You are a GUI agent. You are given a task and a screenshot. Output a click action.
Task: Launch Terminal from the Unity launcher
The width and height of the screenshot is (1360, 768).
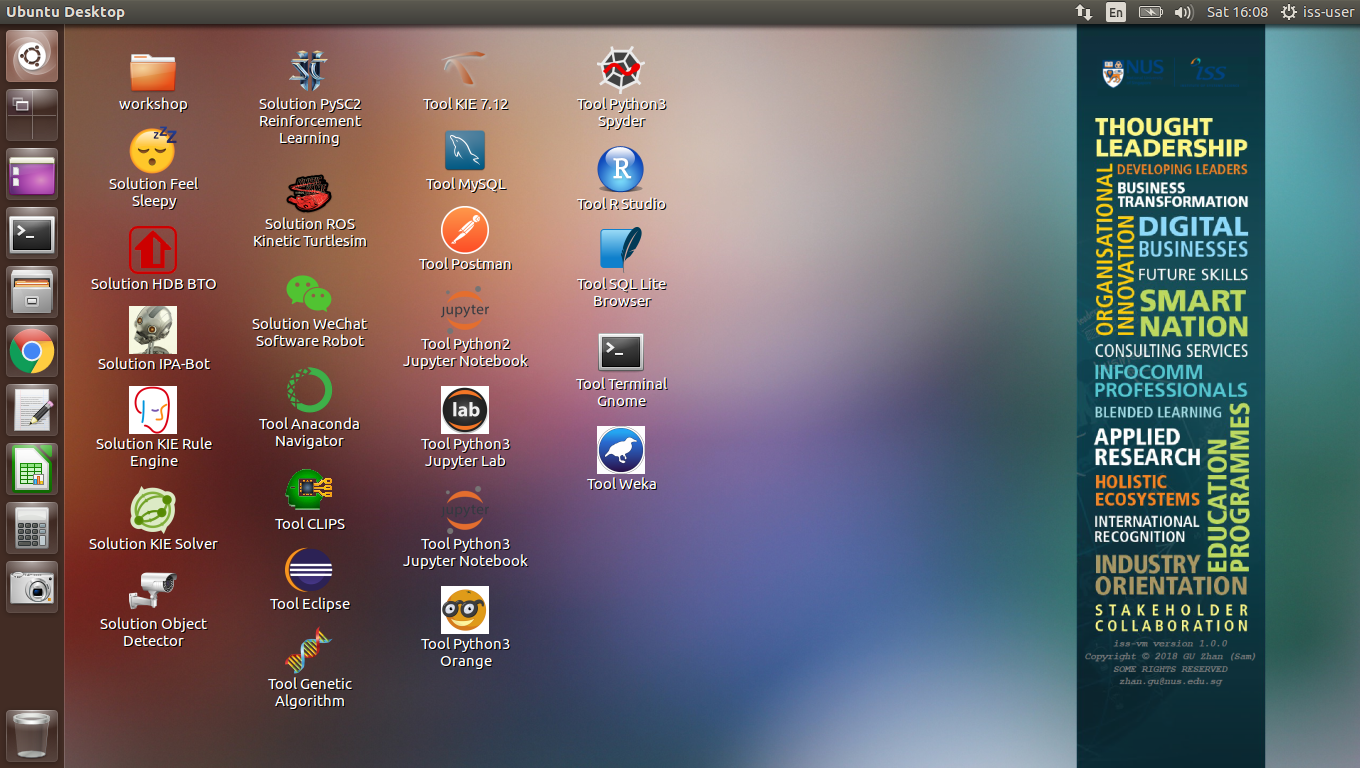[32, 234]
